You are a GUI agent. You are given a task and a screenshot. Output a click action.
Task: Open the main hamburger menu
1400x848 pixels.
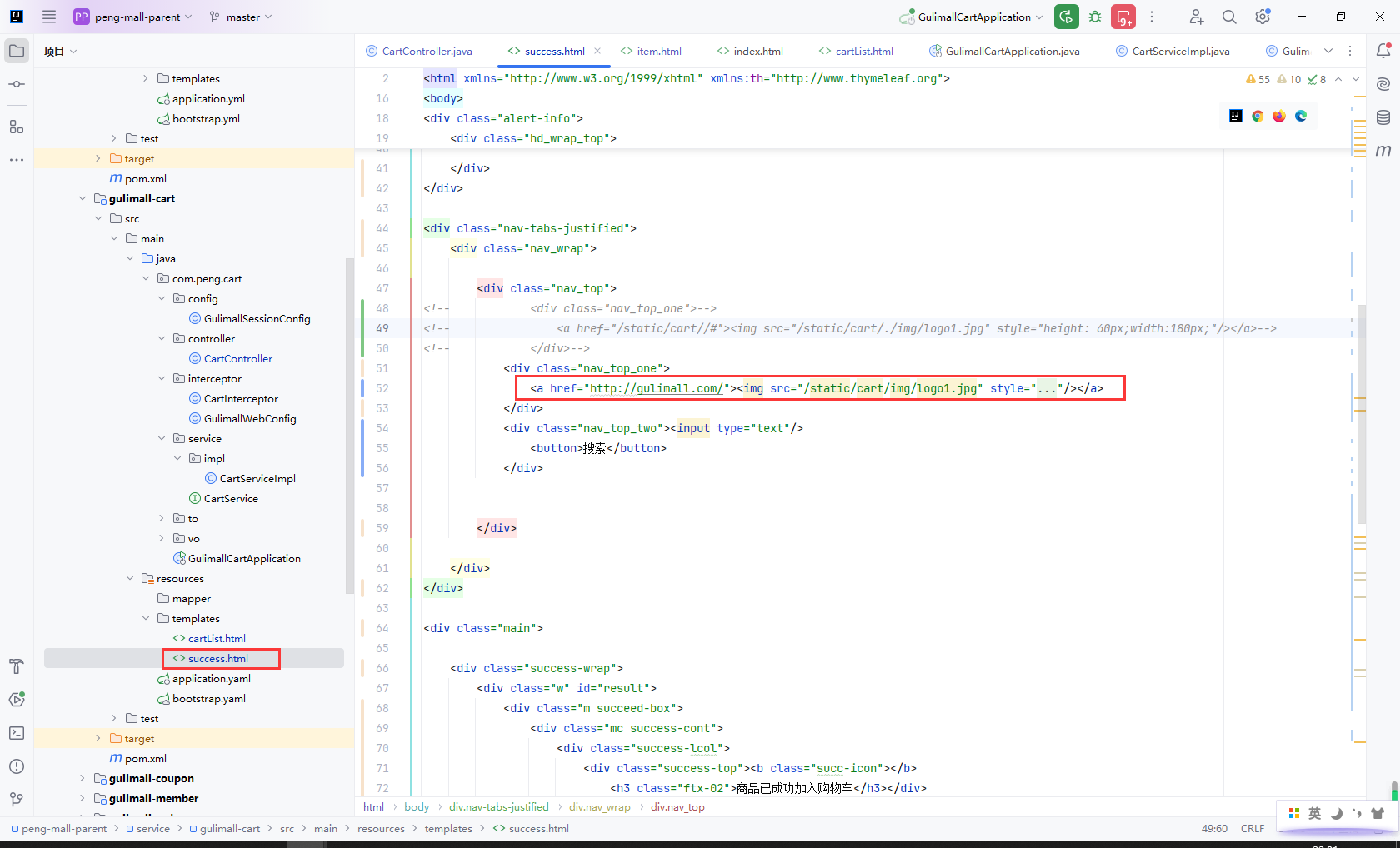coord(49,17)
